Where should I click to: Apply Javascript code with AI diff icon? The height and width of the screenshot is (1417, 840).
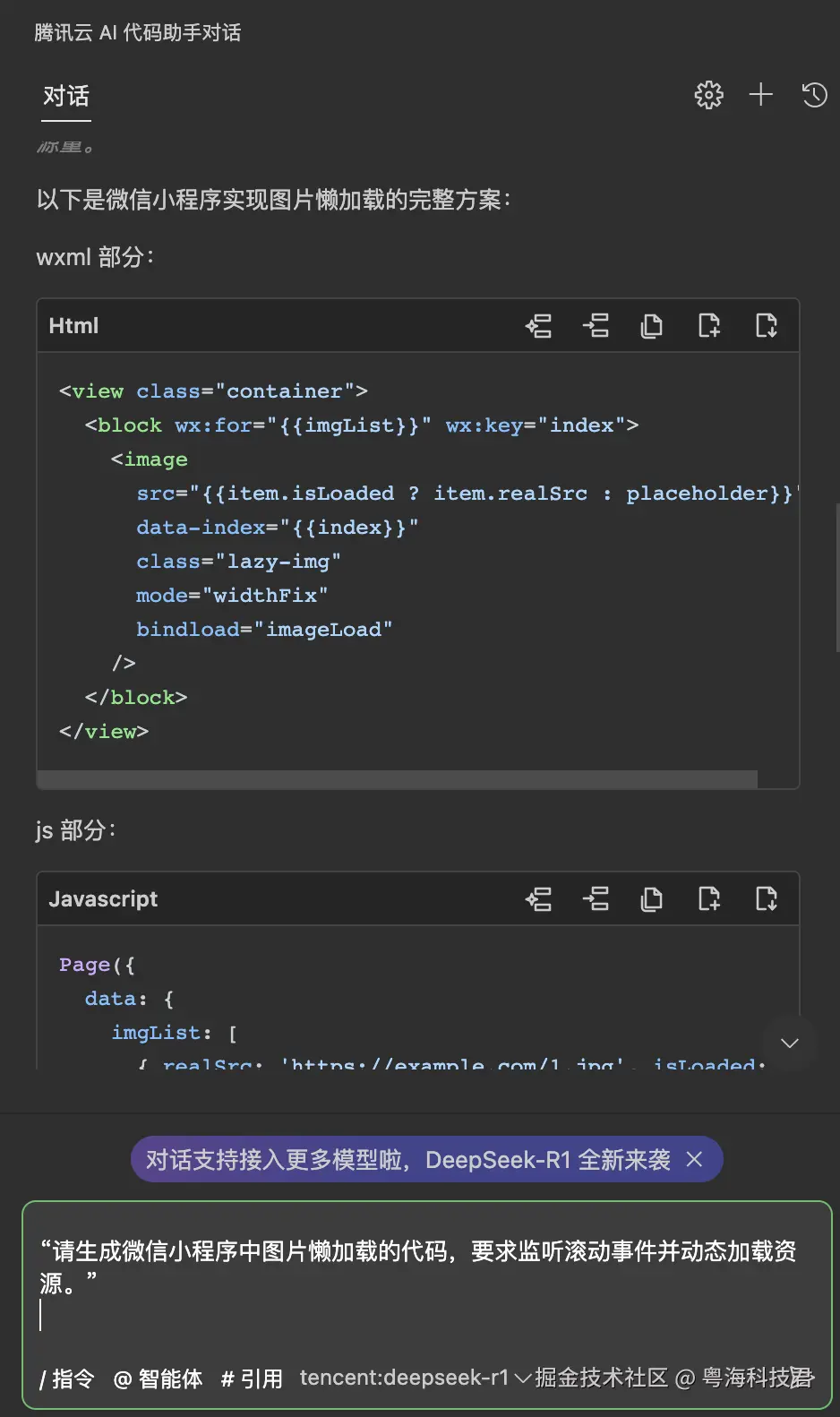(x=538, y=898)
